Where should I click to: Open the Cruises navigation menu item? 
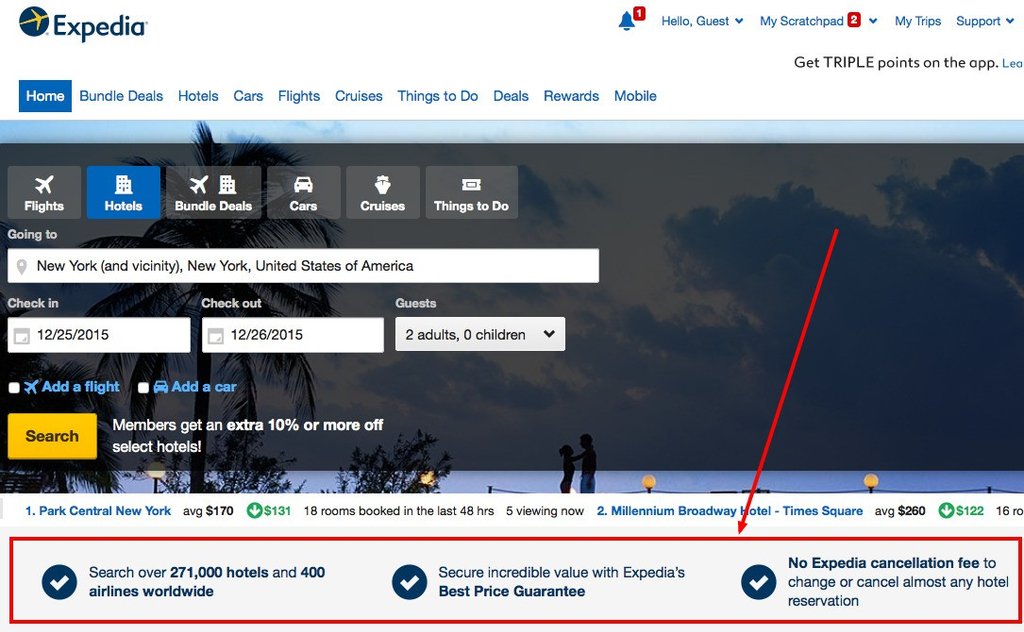click(359, 96)
